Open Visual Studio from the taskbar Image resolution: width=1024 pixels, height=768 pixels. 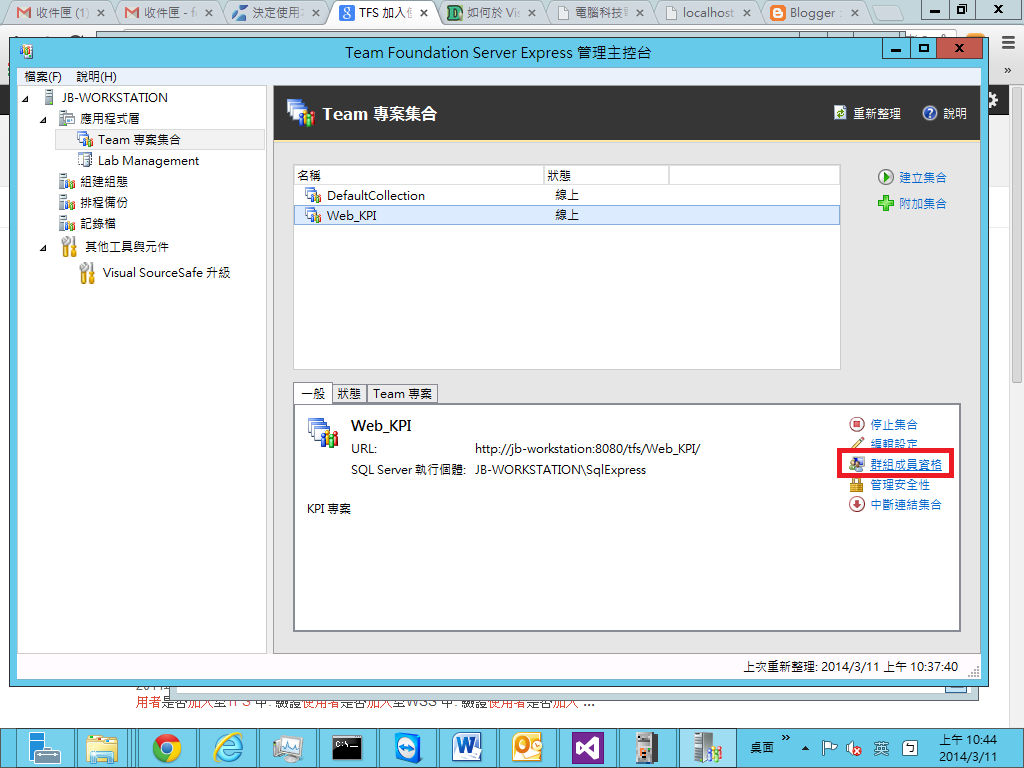point(587,747)
